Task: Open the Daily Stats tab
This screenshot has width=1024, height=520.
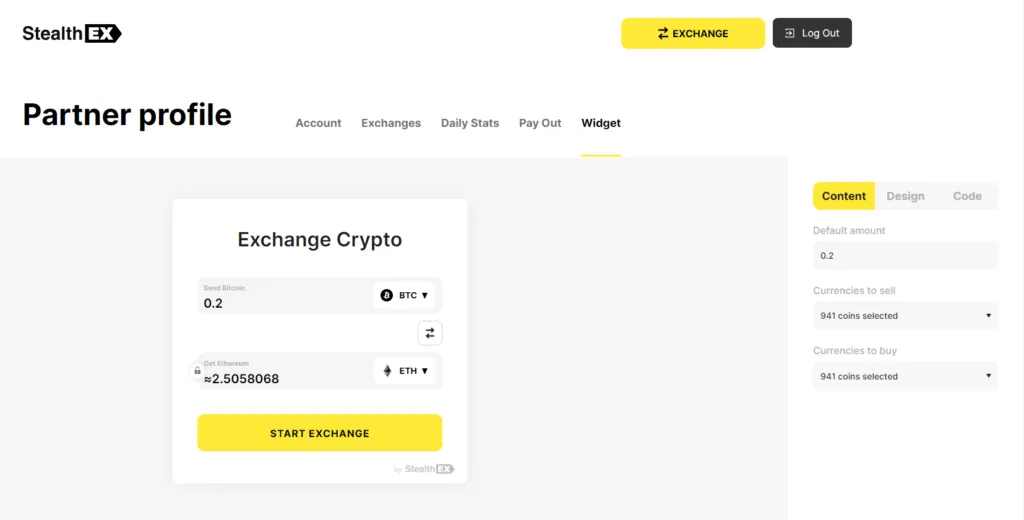Action: pos(470,123)
